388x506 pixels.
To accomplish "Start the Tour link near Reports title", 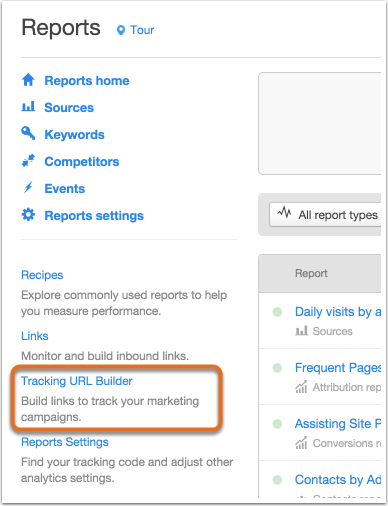I will [x=142, y=30].
